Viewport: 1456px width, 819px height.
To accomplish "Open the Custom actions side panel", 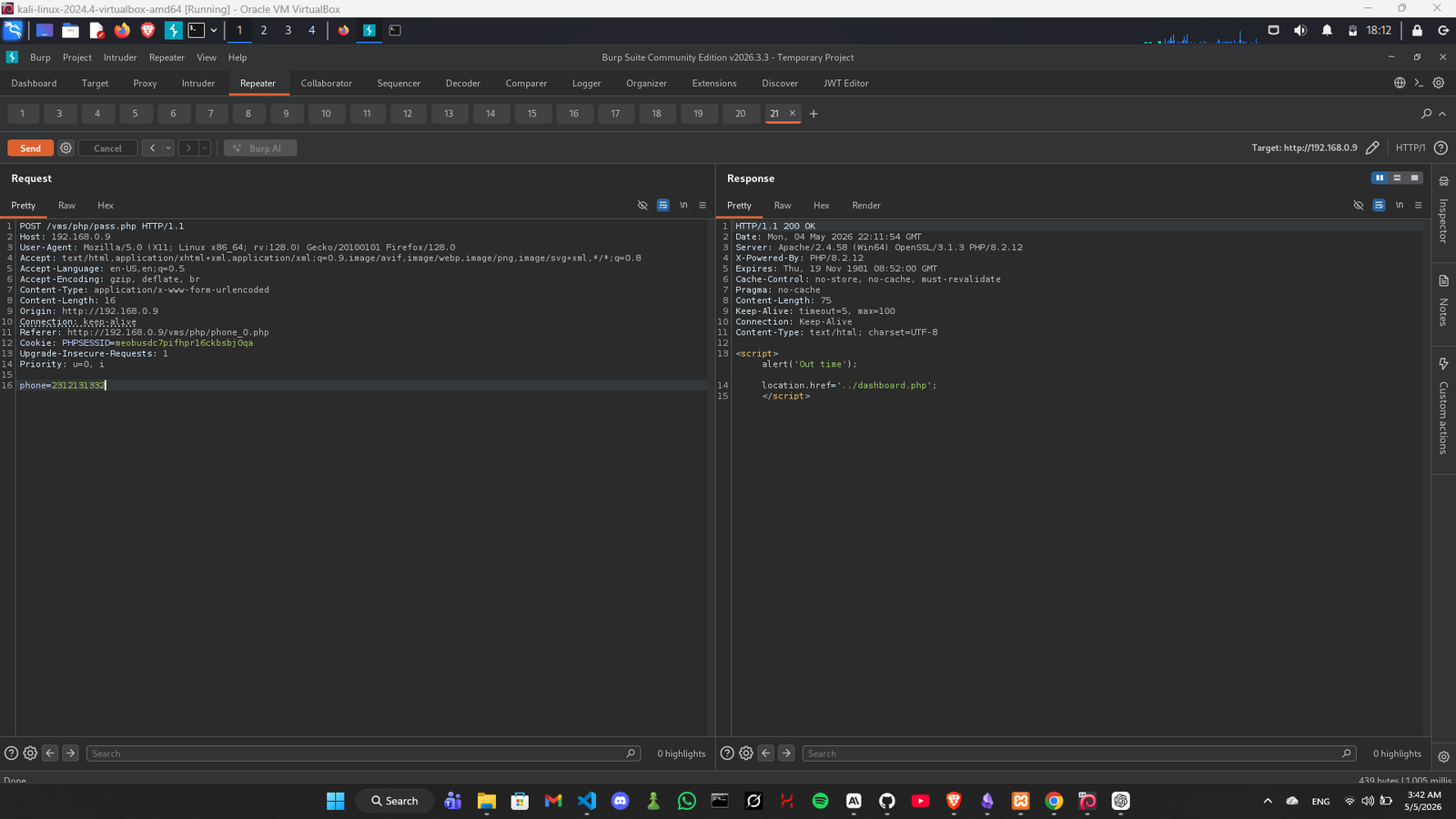I will [x=1443, y=406].
